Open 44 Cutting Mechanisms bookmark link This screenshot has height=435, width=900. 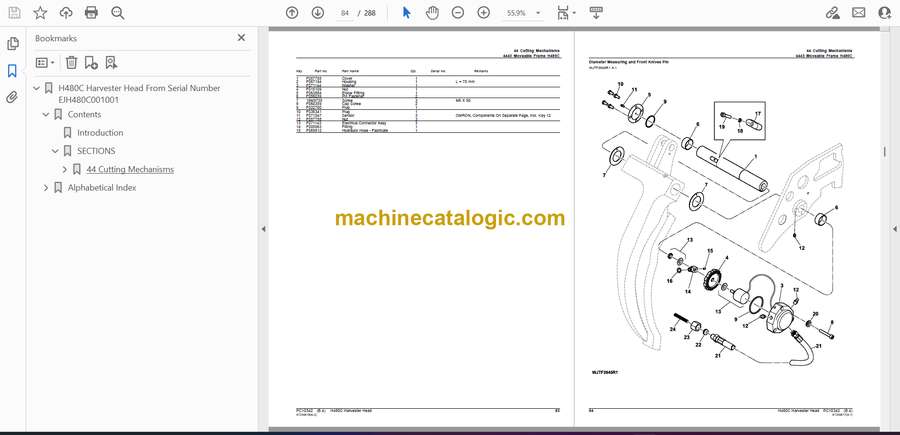130,169
